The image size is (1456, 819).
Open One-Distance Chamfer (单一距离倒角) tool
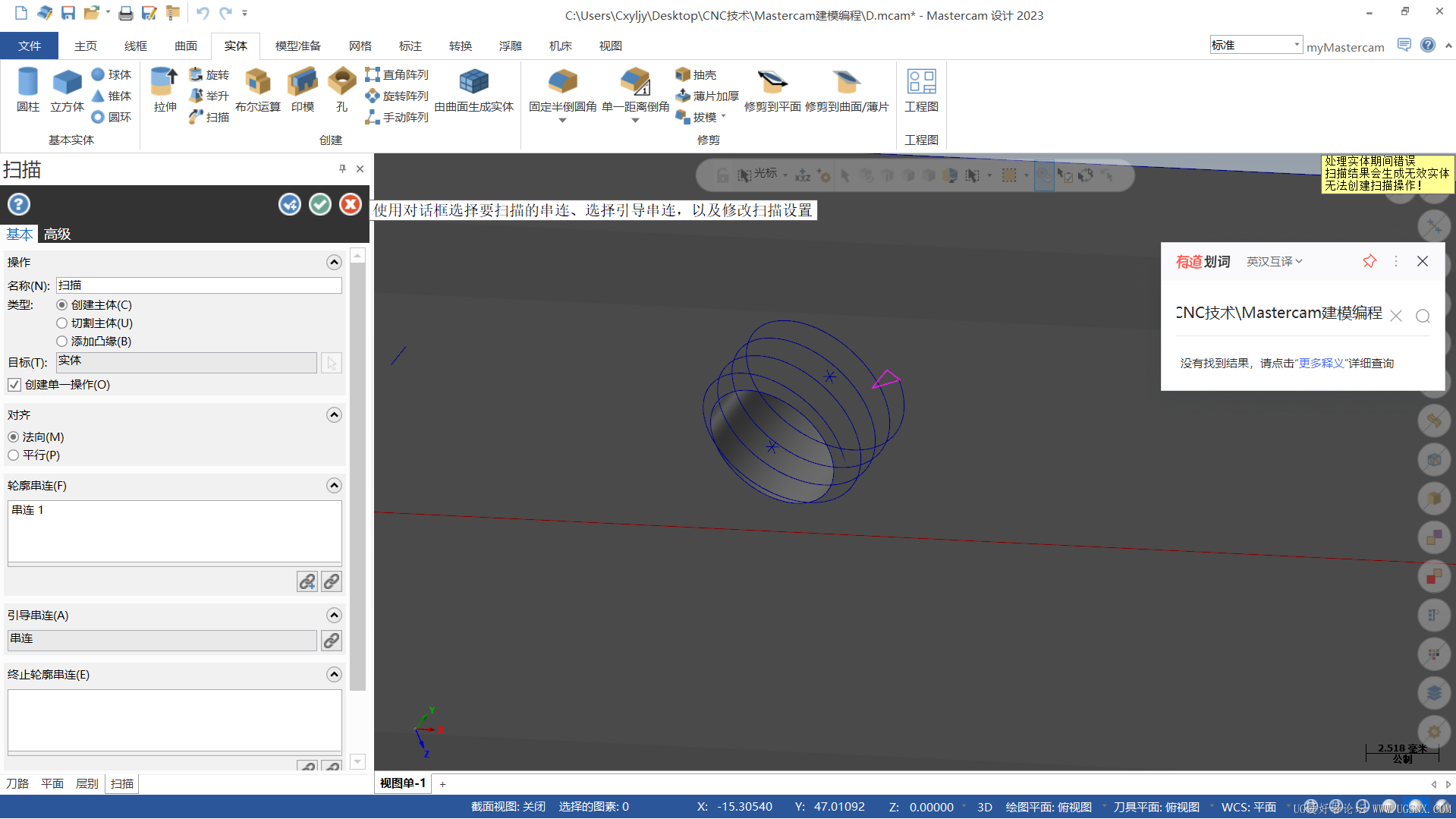pyautogui.click(x=636, y=90)
